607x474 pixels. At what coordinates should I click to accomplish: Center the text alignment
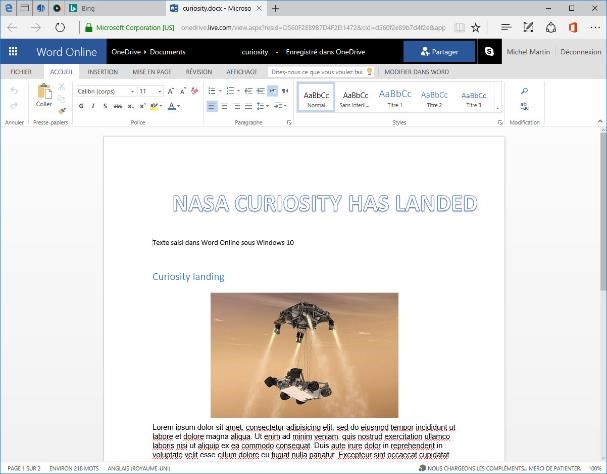224,106
